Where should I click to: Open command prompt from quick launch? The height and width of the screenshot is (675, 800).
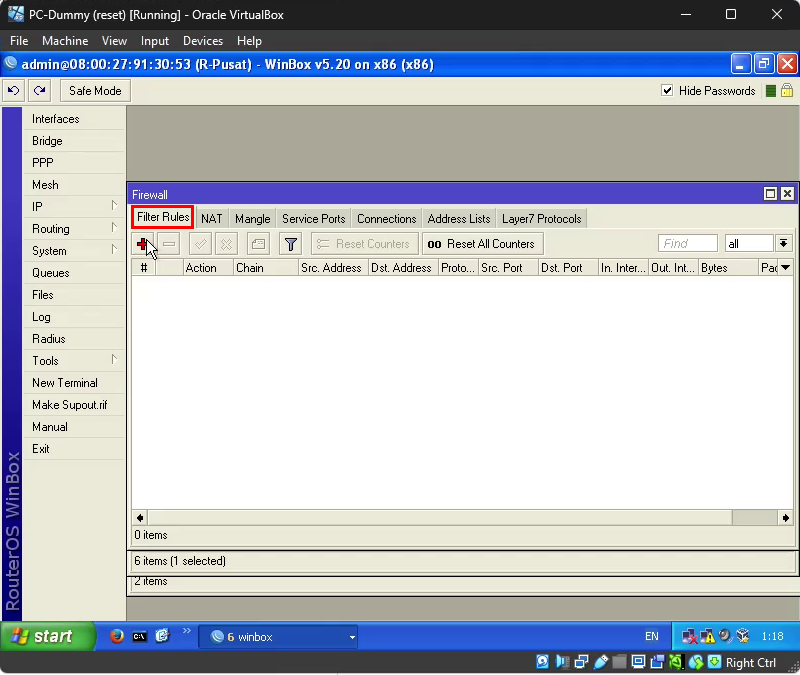[x=140, y=636]
